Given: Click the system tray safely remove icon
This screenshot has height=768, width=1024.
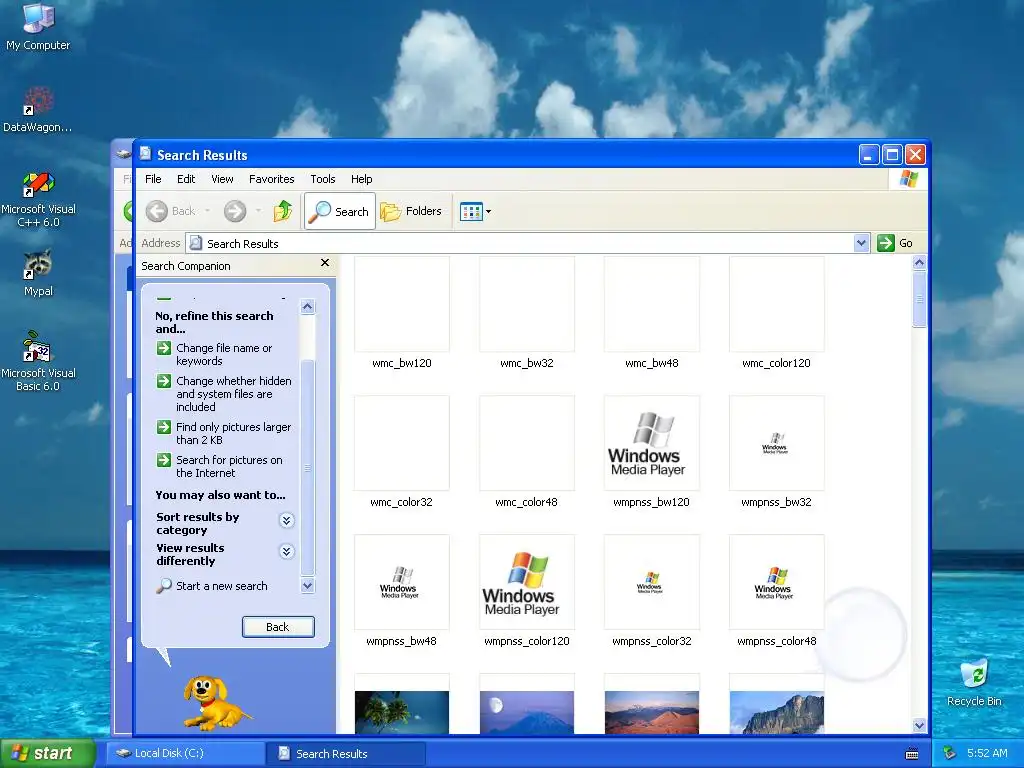Looking at the screenshot, I should coord(950,753).
